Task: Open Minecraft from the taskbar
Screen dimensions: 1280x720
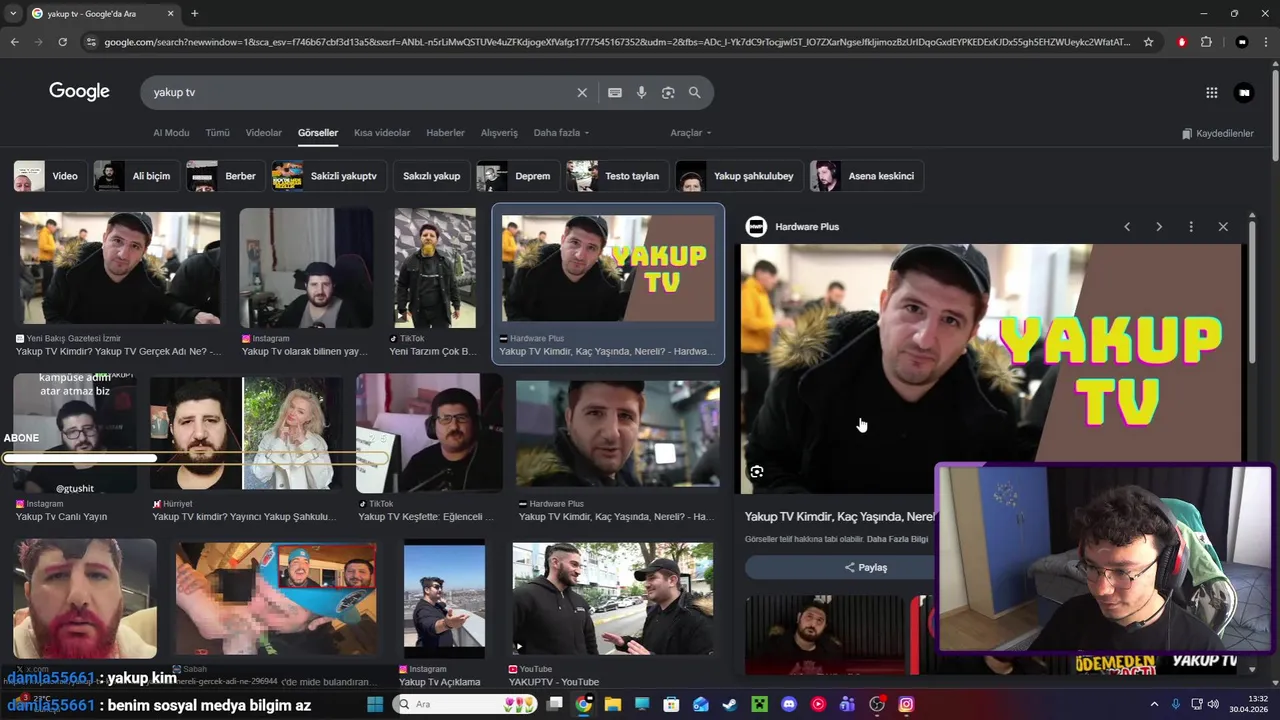Action: (x=759, y=704)
